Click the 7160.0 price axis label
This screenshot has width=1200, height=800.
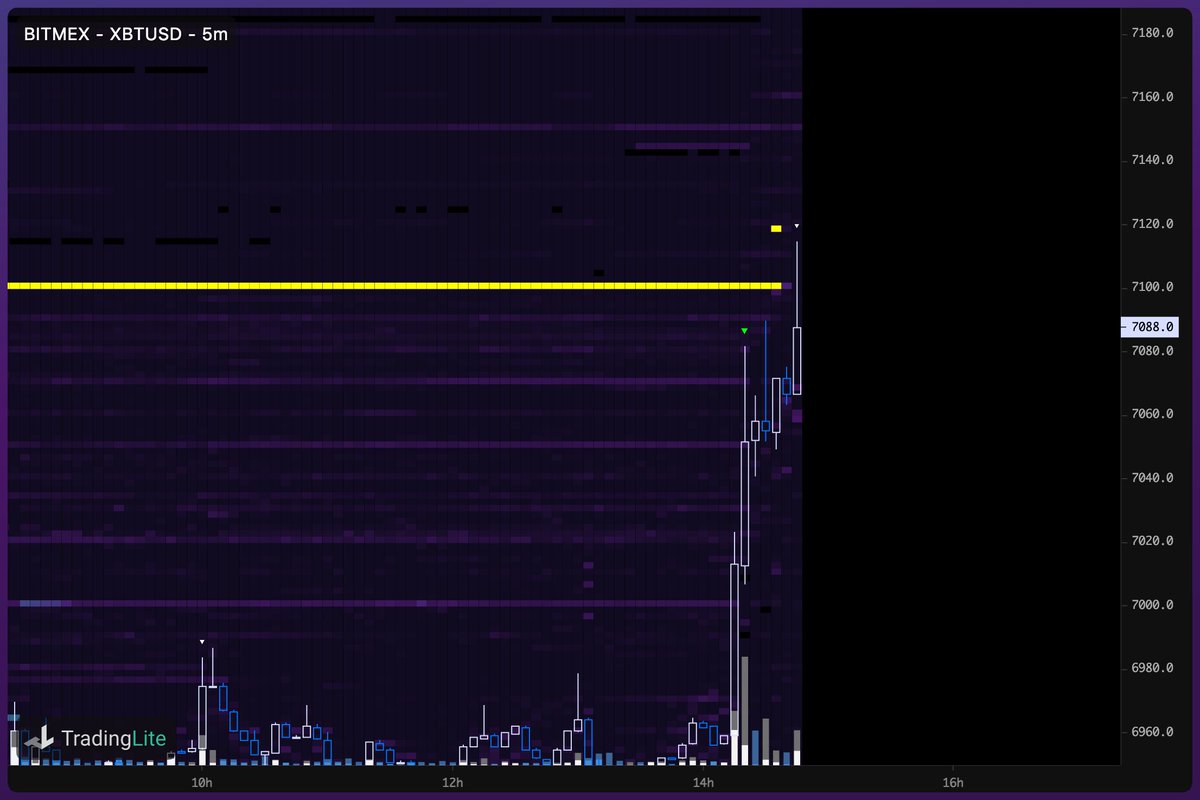[x=1151, y=97]
